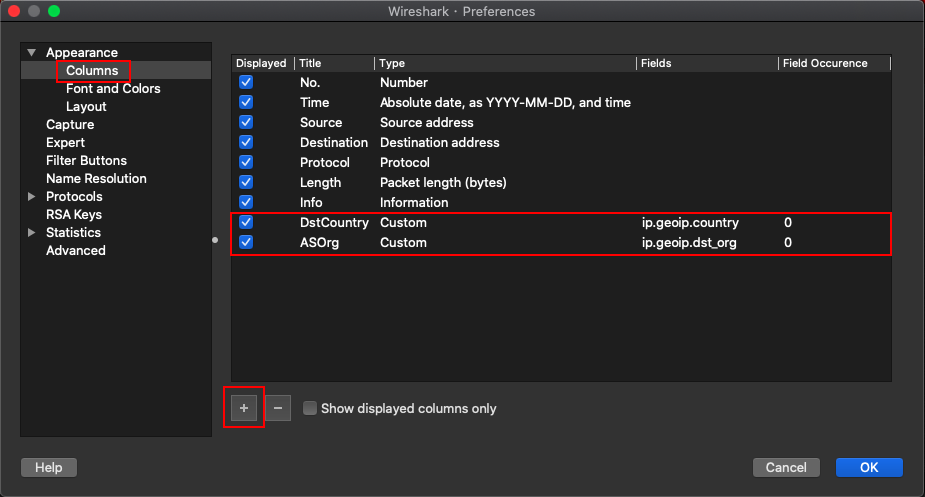
Task: Click the plus button to add a column
Action: click(x=244, y=408)
